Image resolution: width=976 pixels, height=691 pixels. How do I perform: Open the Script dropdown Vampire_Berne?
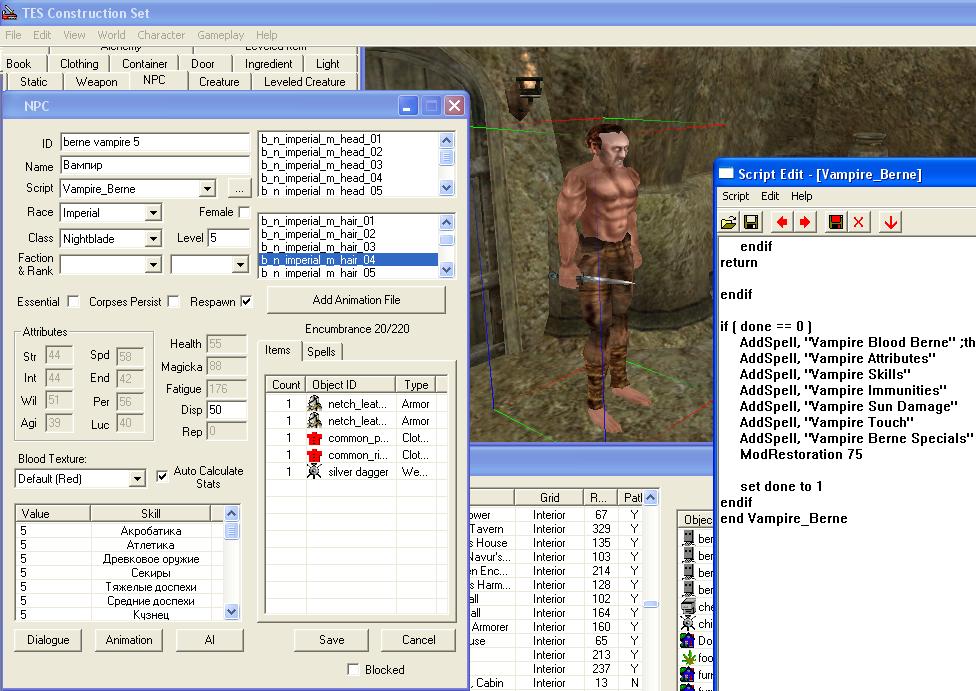click(x=207, y=188)
